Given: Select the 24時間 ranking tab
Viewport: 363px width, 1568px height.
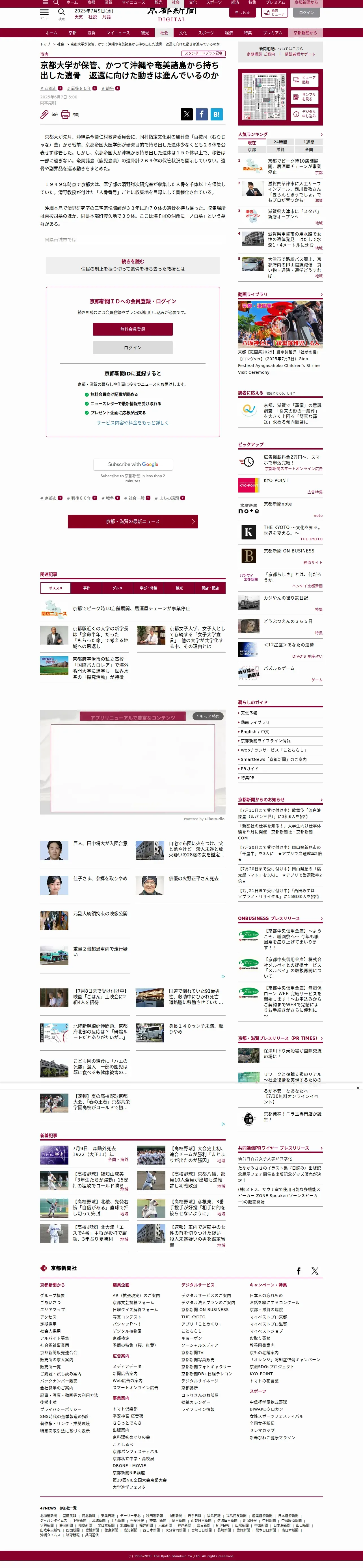Looking at the screenshot, I should (x=280, y=142).
